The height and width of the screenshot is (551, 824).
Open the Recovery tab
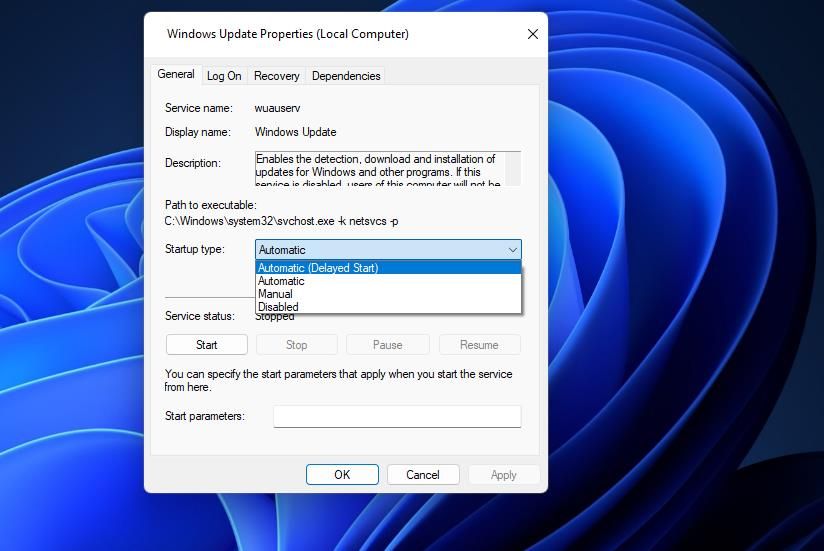coord(276,76)
